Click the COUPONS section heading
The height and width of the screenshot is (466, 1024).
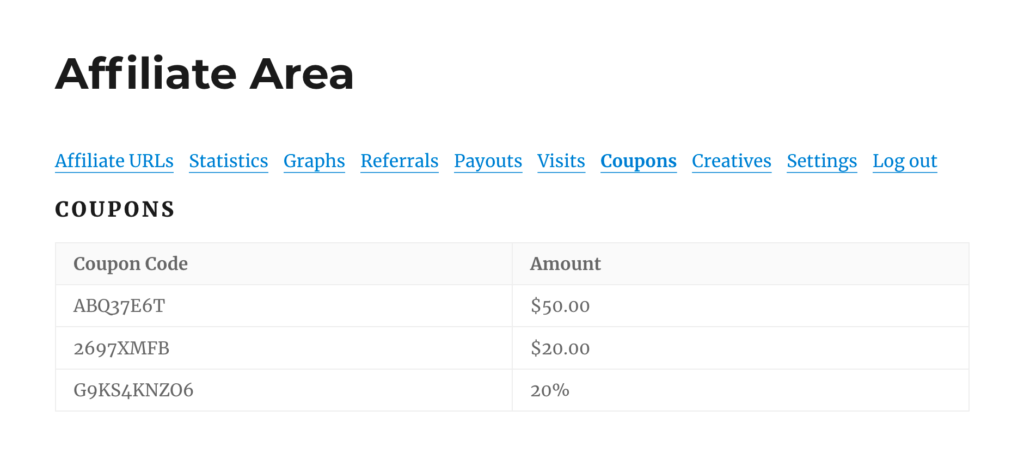pyautogui.click(x=115, y=210)
